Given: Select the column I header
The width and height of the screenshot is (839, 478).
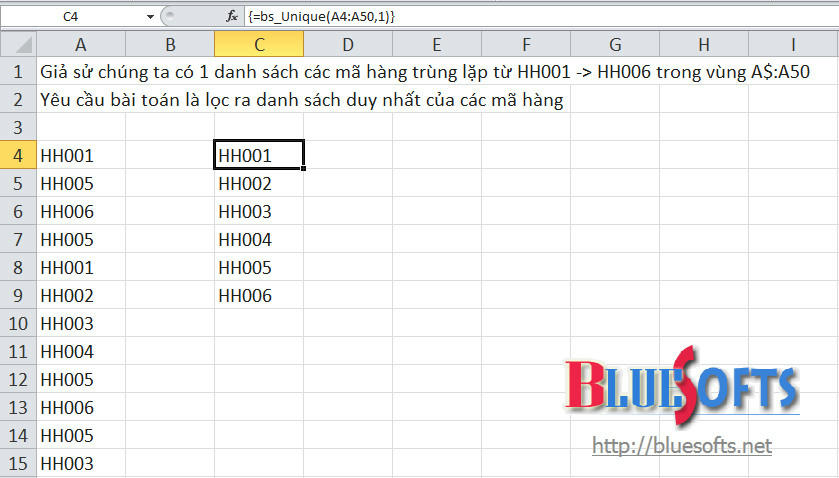Looking at the screenshot, I should coord(793,45).
